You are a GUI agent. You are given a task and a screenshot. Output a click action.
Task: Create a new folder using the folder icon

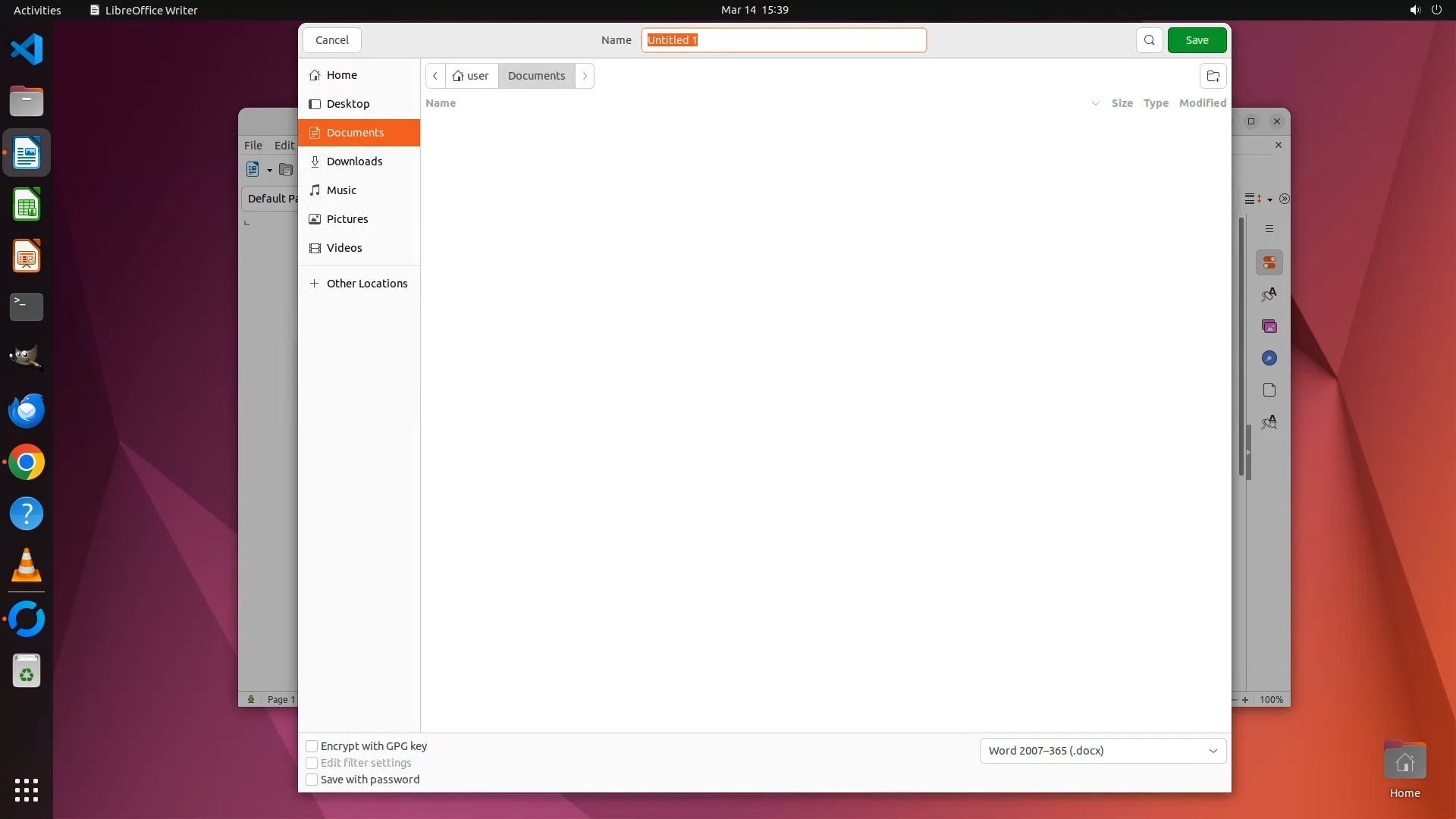coord(1213,76)
